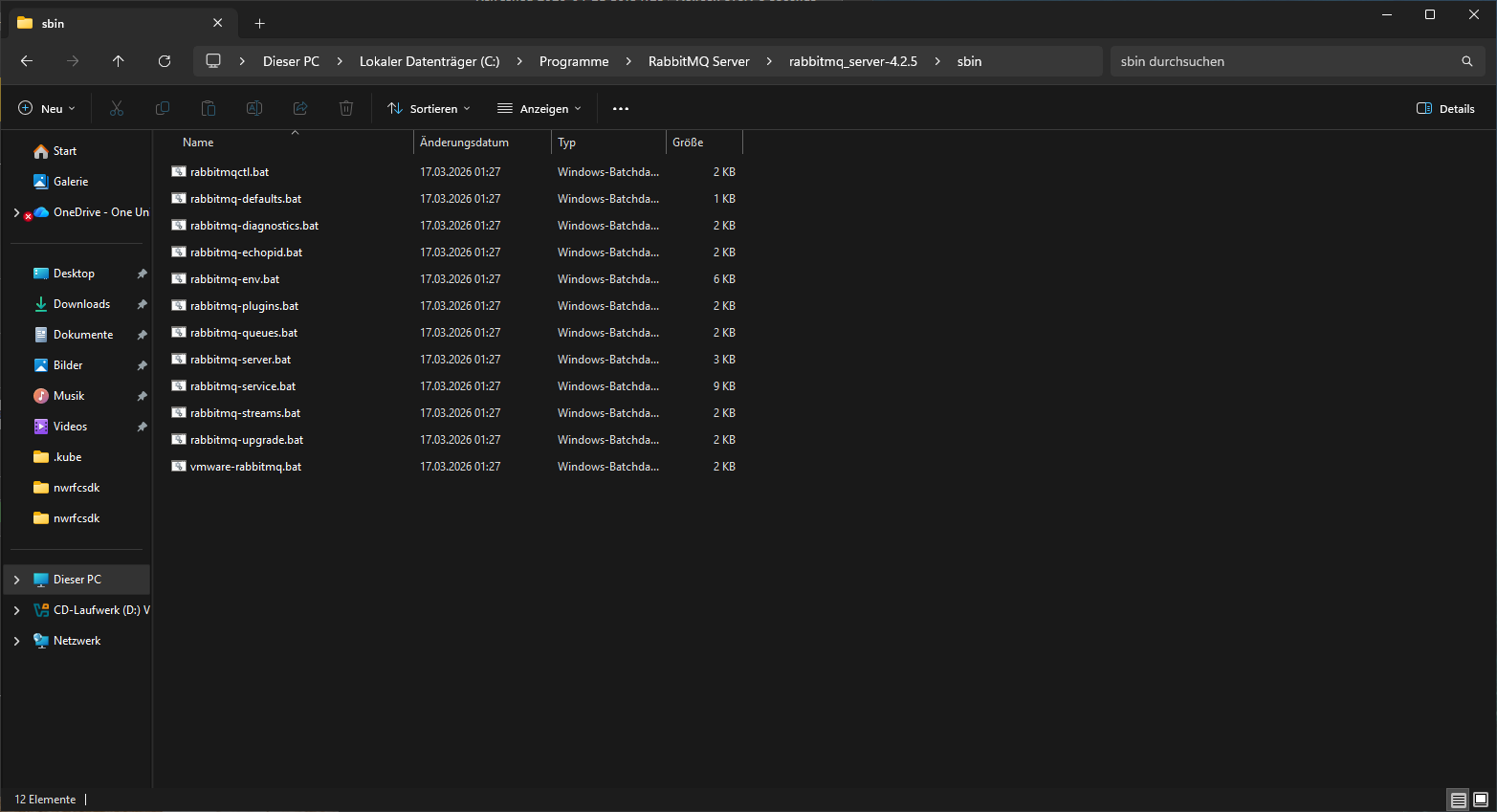Expand the Netzwerk tree node
This screenshot has height=812, width=1497.
(16, 641)
